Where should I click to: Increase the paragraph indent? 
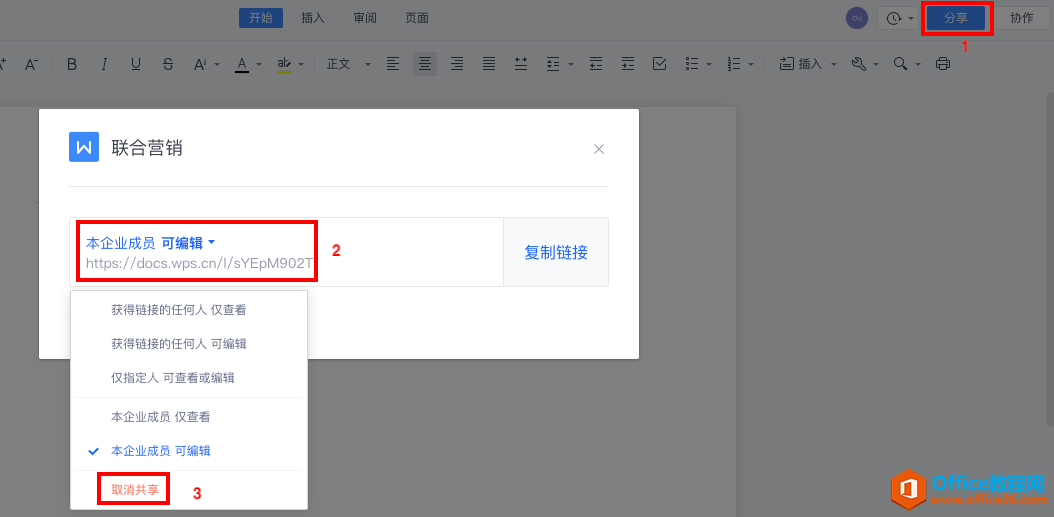point(628,64)
